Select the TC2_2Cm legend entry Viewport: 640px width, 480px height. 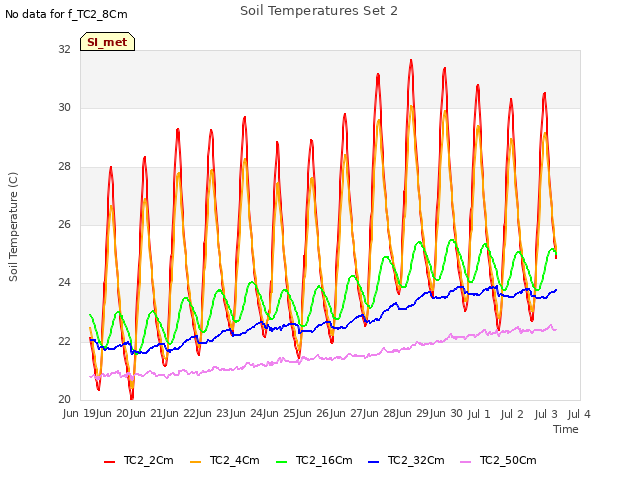tap(139, 460)
